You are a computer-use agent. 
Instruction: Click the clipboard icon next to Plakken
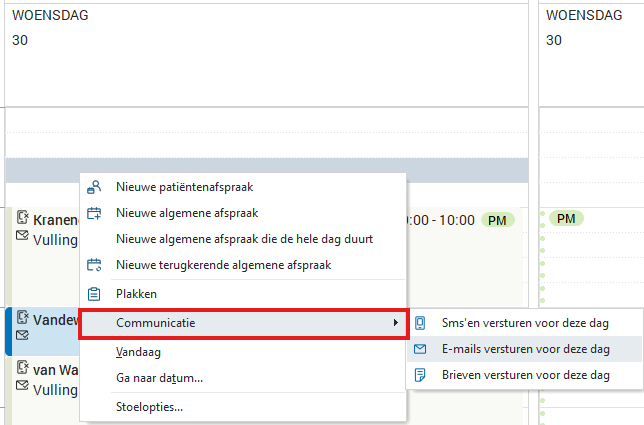95,294
